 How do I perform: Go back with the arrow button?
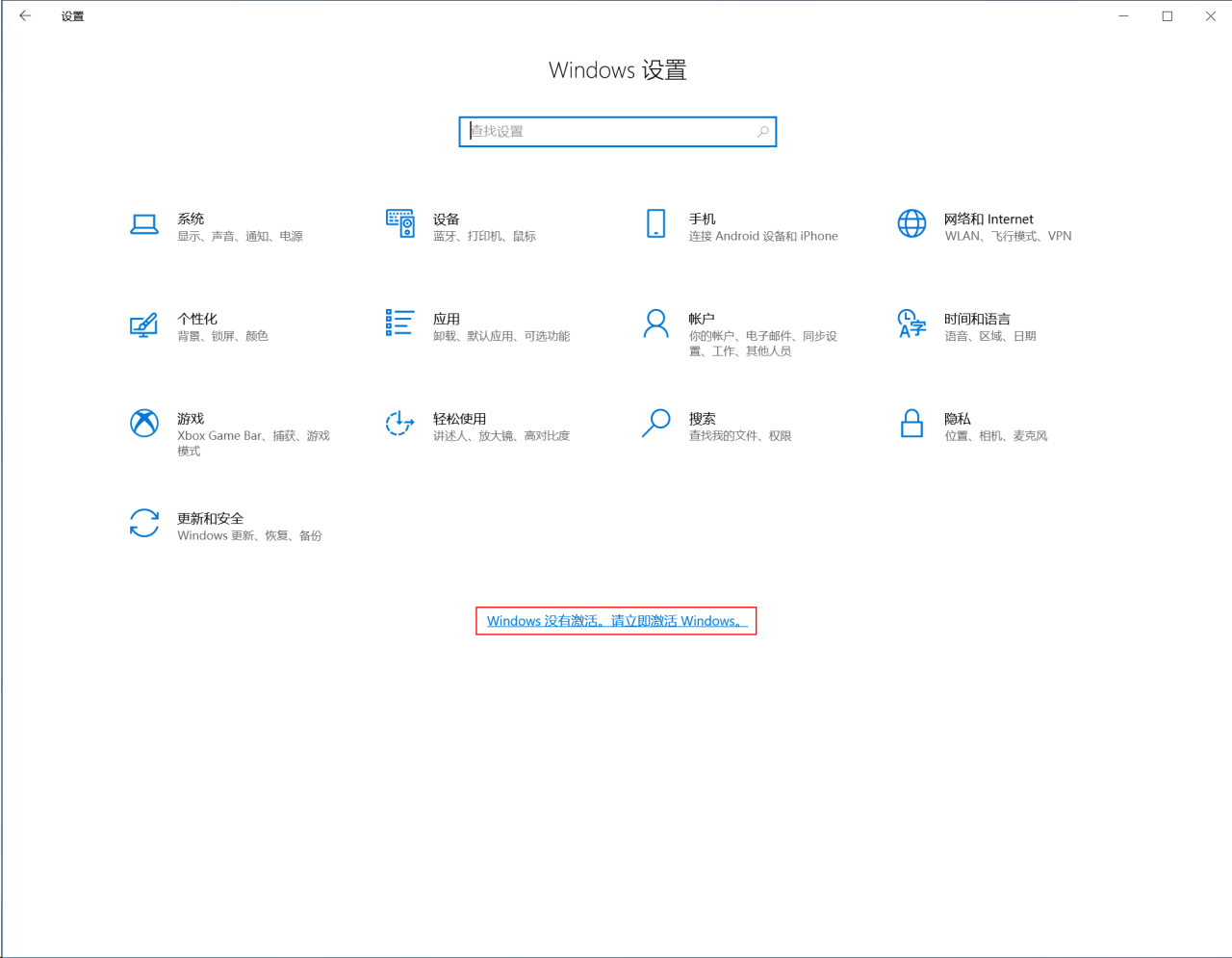pyautogui.click(x=25, y=15)
